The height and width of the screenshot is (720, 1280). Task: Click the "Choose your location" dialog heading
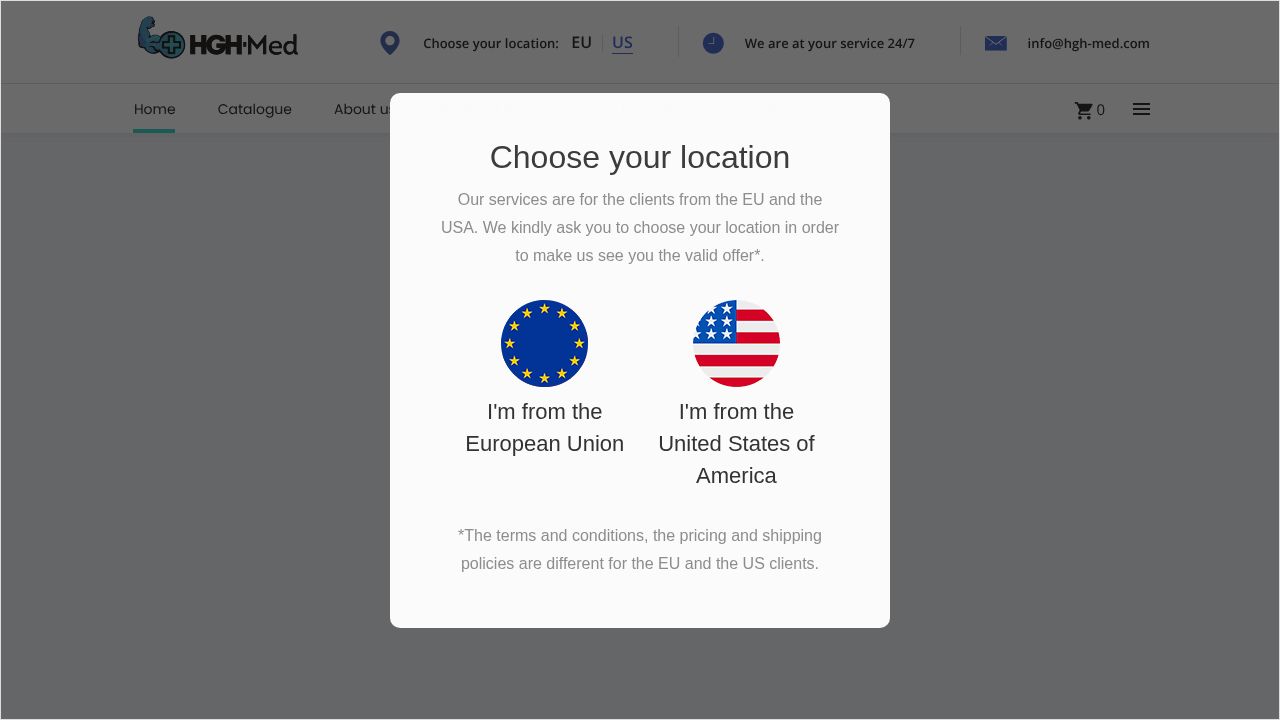[x=640, y=157]
